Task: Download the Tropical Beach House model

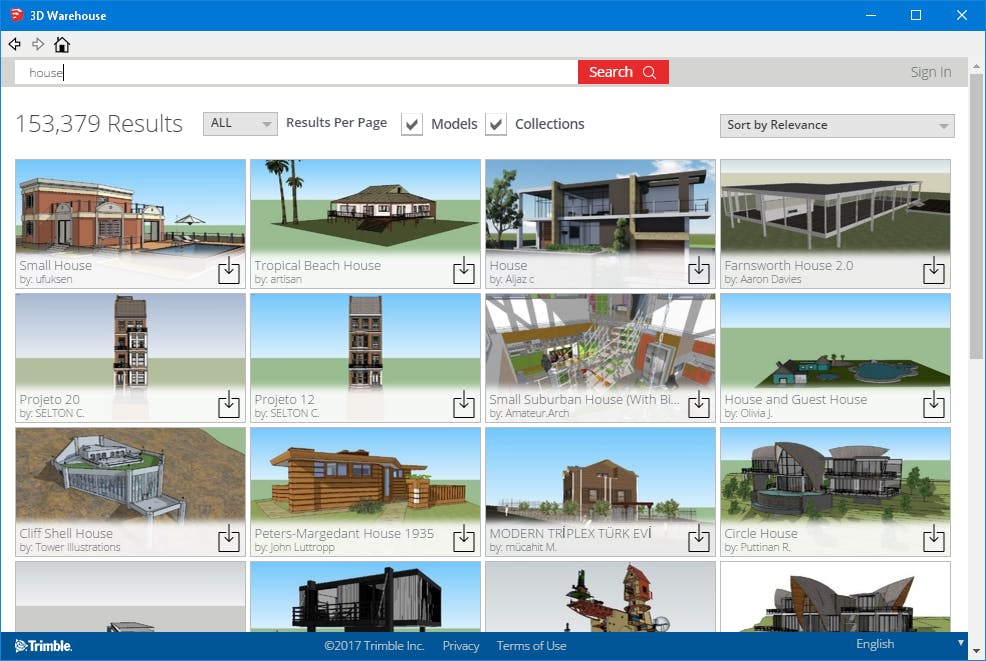Action: click(464, 270)
